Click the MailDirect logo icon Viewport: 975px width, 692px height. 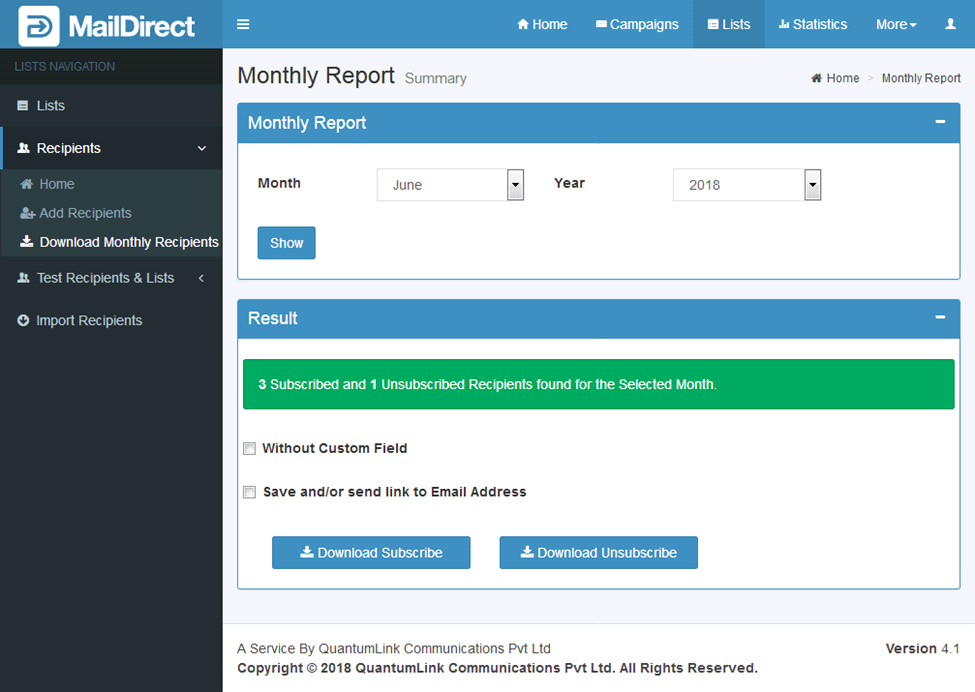click(39, 25)
